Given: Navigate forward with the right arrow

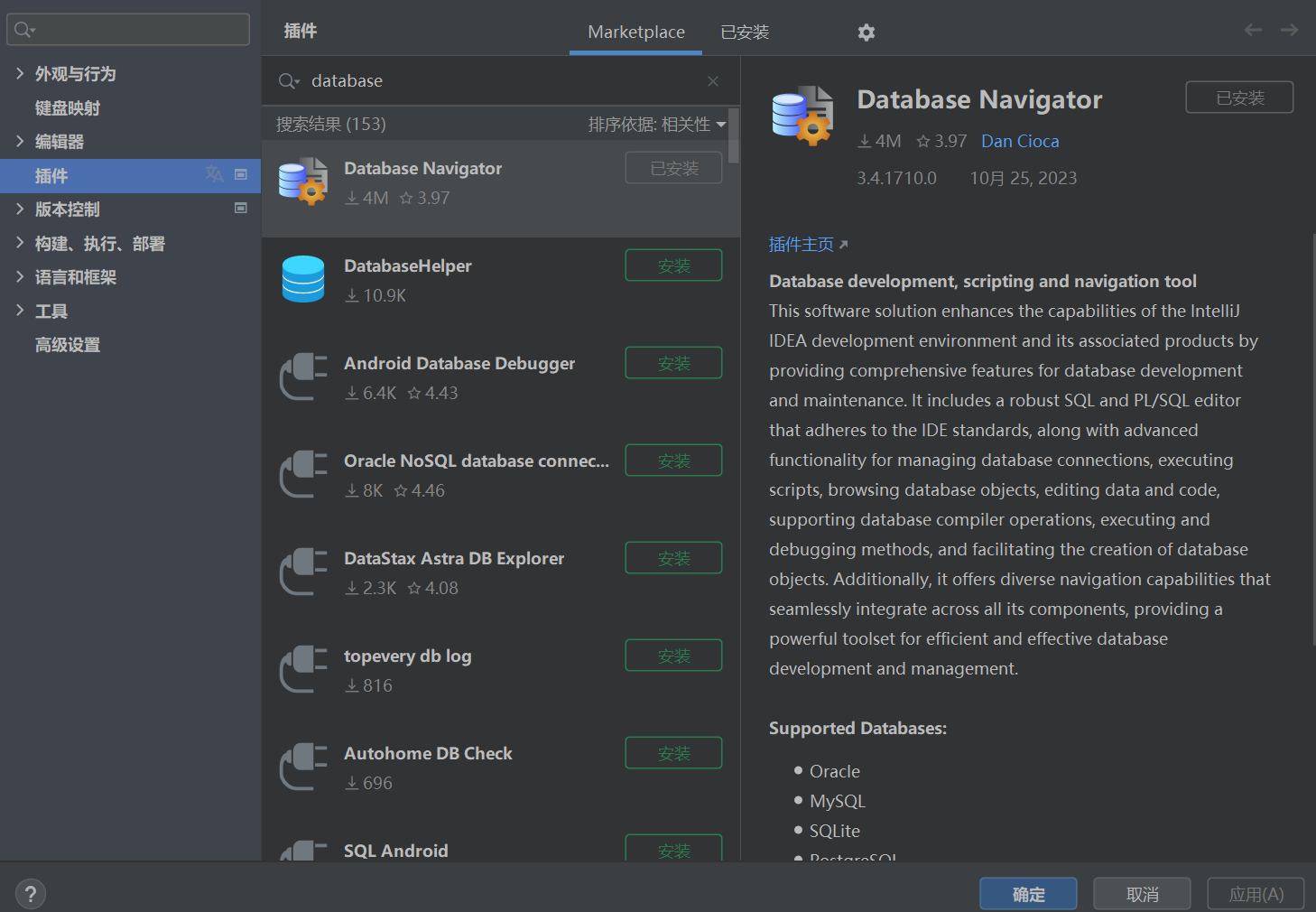Looking at the screenshot, I should coord(1289,30).
